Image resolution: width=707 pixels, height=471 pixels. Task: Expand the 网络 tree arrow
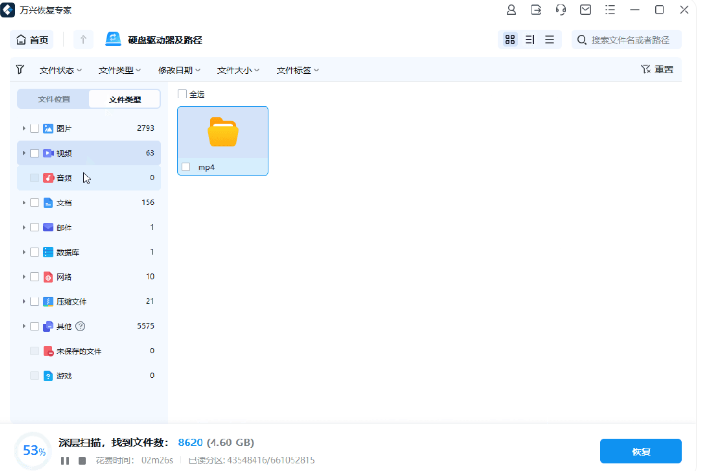click(23, 277)
